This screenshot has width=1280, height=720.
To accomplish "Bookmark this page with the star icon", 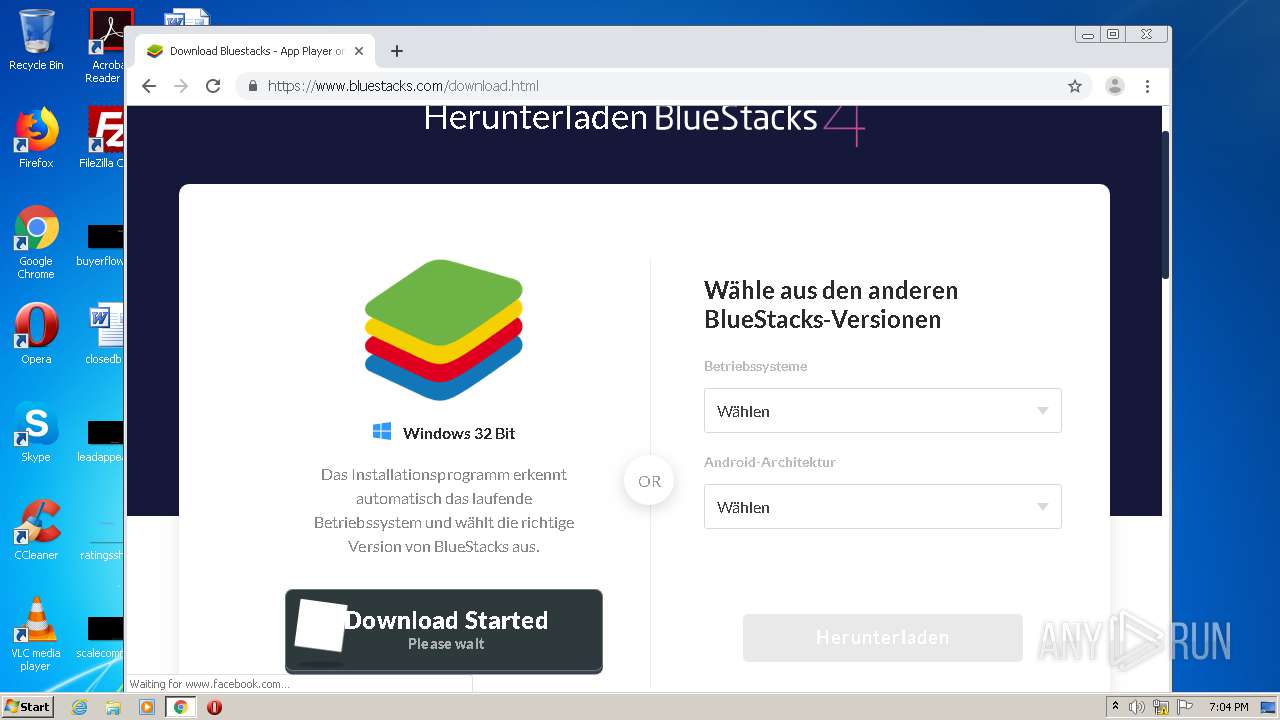I will tap(1075, 86).
